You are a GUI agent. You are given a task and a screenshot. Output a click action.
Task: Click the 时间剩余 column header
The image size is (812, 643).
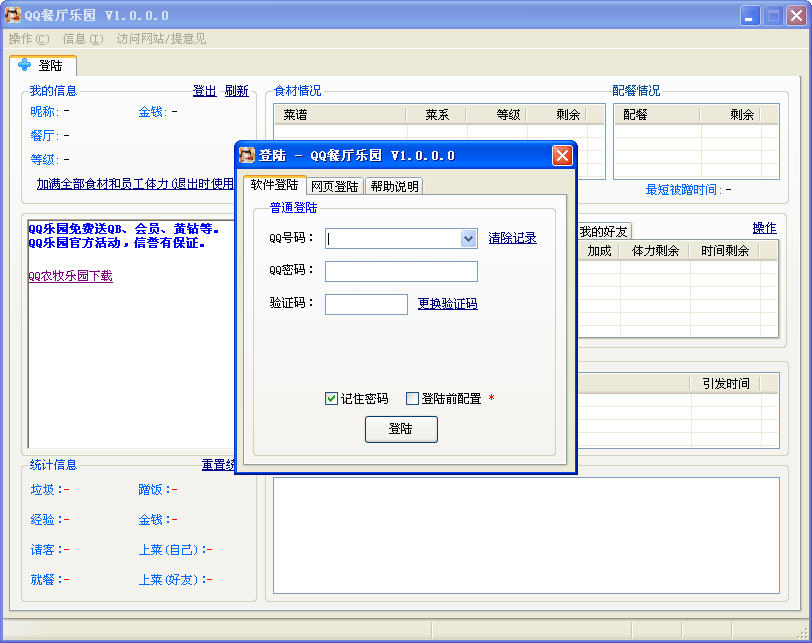(x=725, y=251)
